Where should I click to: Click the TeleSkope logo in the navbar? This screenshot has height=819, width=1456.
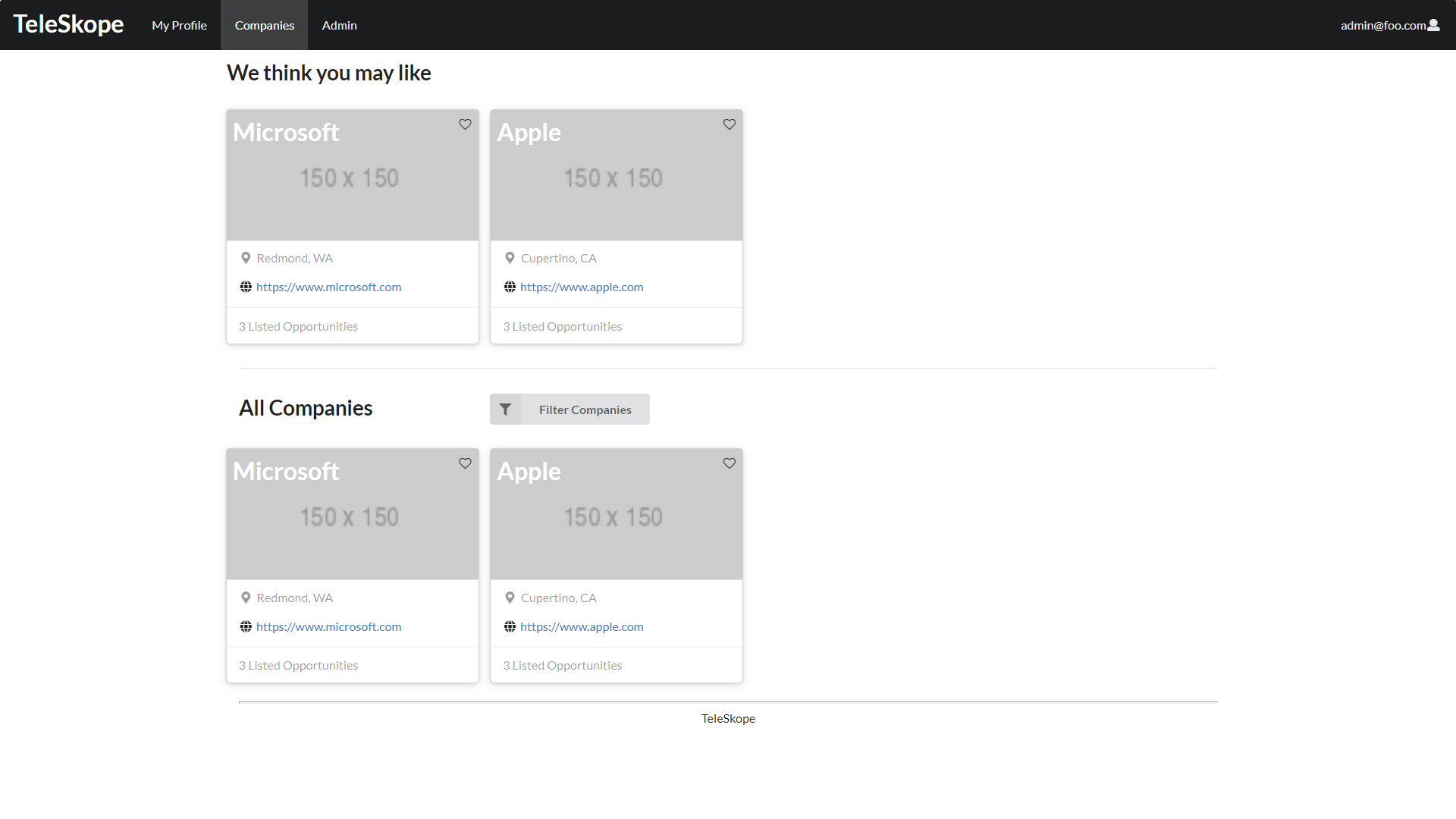pos(68,24)
